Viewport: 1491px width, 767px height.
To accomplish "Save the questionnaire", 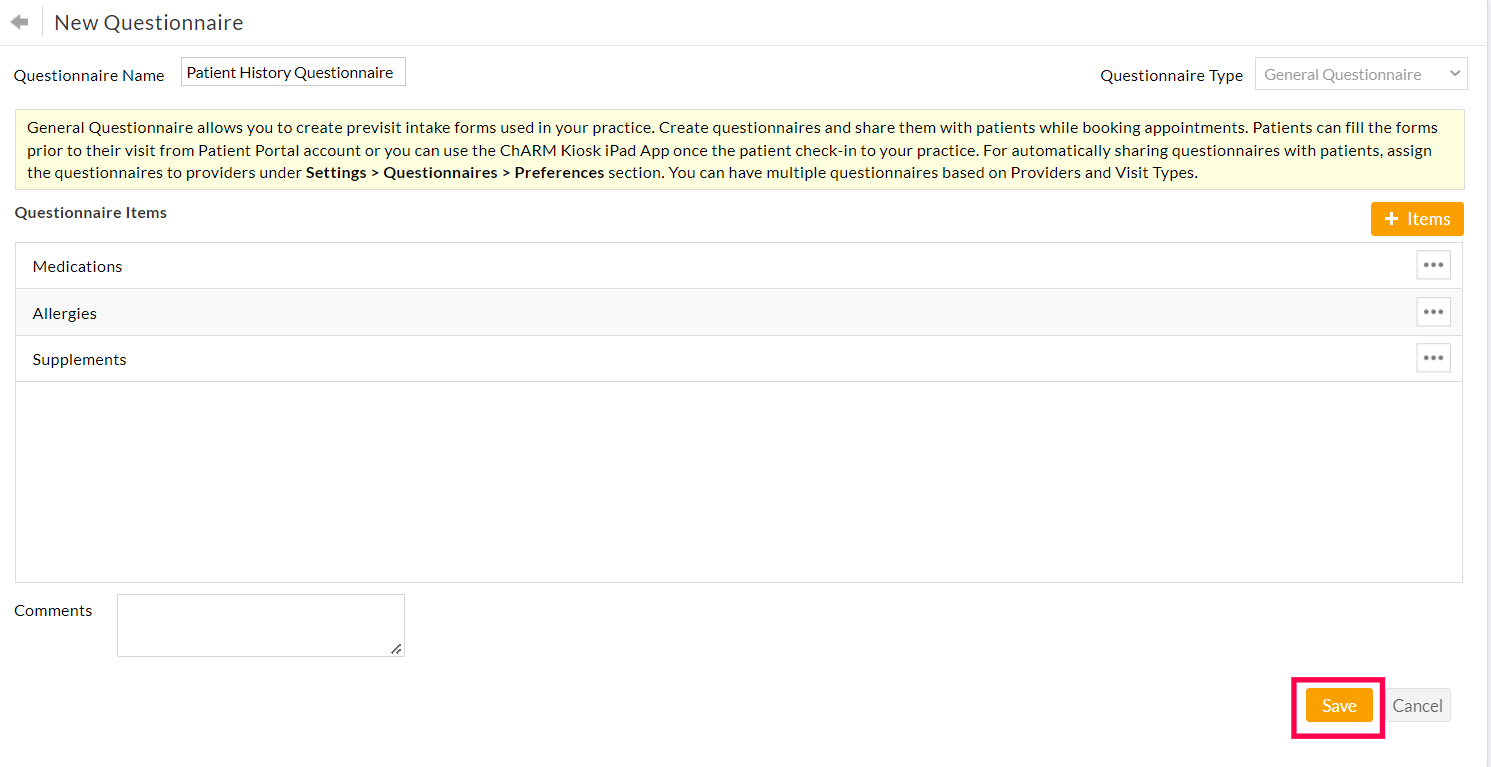I will [x=1338, y=705].
